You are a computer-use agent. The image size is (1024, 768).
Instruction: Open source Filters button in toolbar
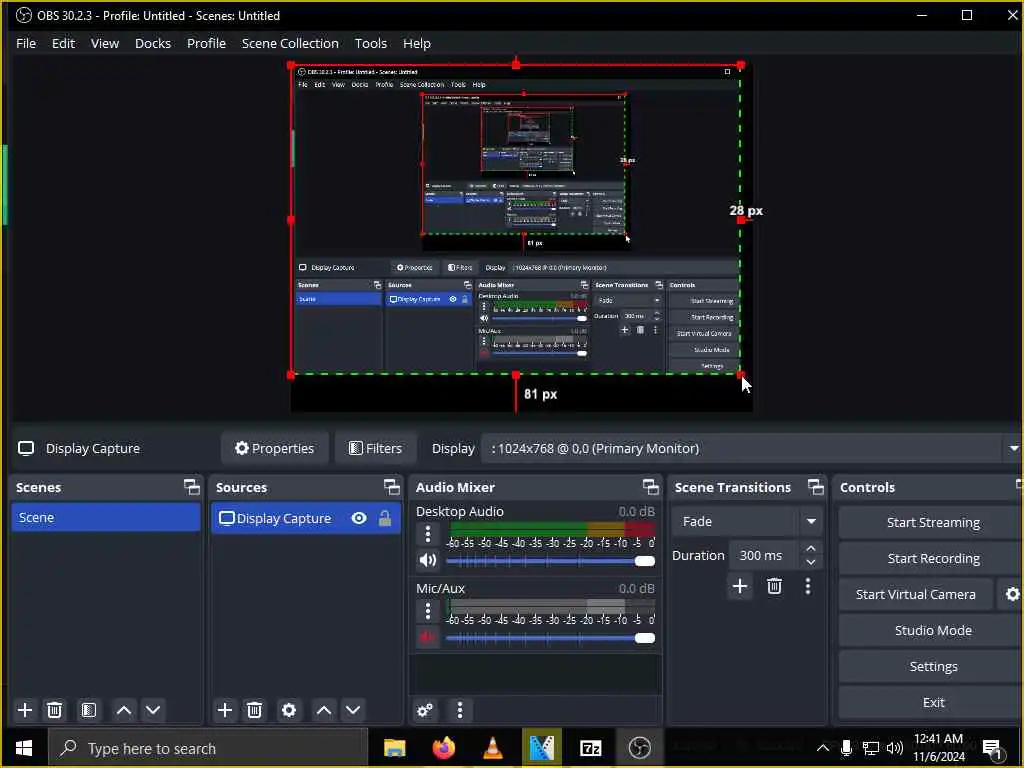pos(375,449)
